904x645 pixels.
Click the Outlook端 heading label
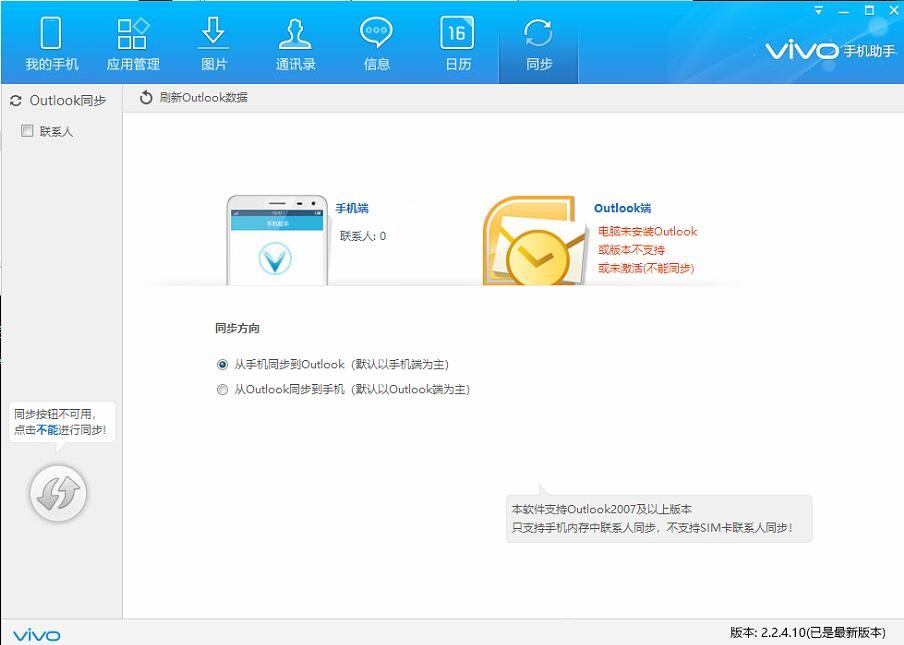point(623,208)
